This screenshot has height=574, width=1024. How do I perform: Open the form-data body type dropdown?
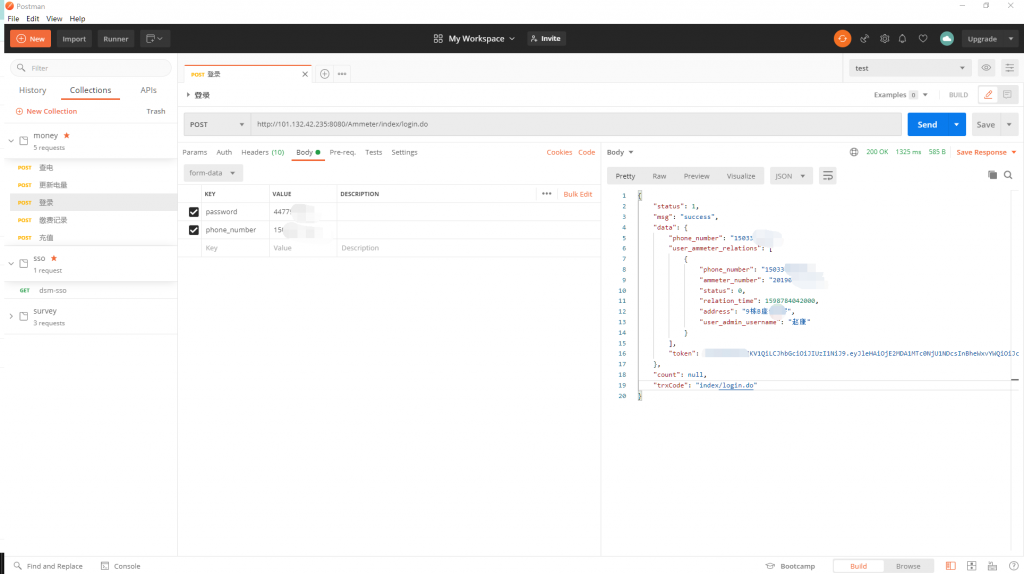pyautogui.click(x=215, y=173)
